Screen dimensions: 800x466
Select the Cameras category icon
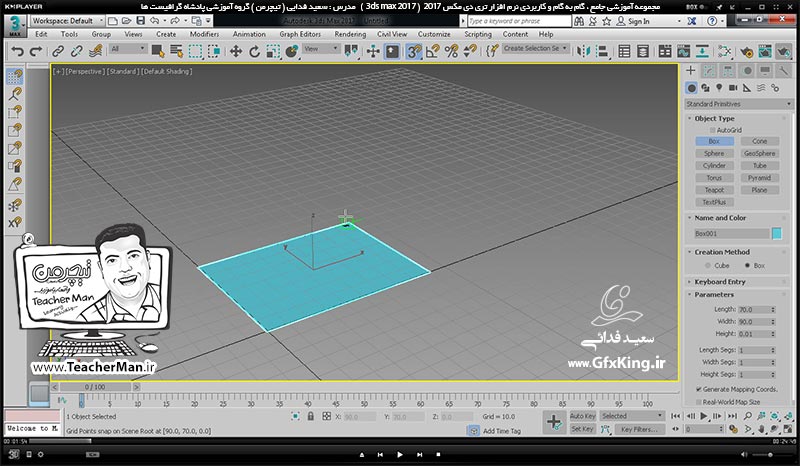(733, 88)
